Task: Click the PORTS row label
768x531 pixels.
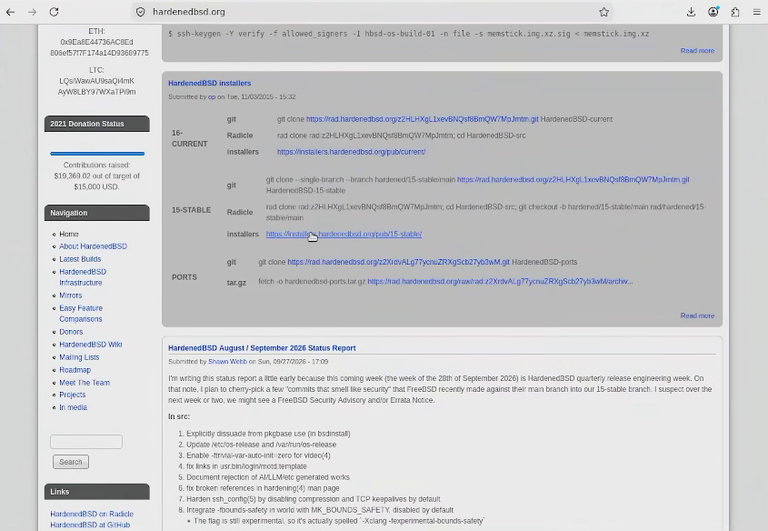Action: [x=184, y=277]
